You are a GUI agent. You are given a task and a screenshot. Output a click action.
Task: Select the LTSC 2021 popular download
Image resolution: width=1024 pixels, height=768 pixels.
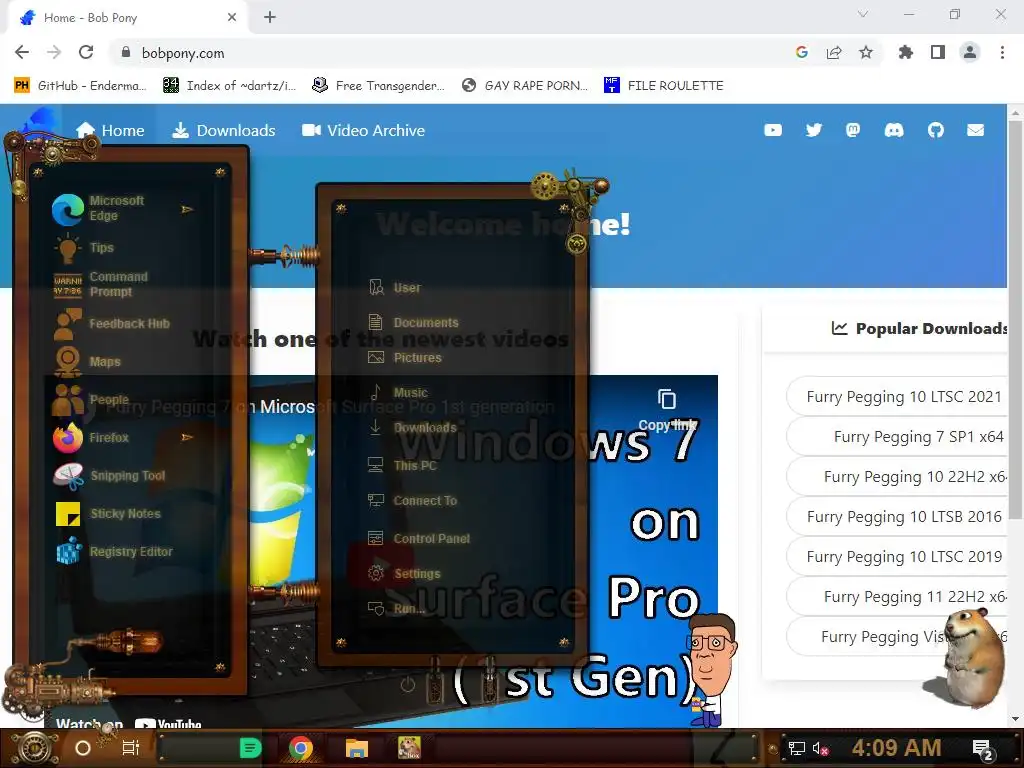tap(898, 396)
